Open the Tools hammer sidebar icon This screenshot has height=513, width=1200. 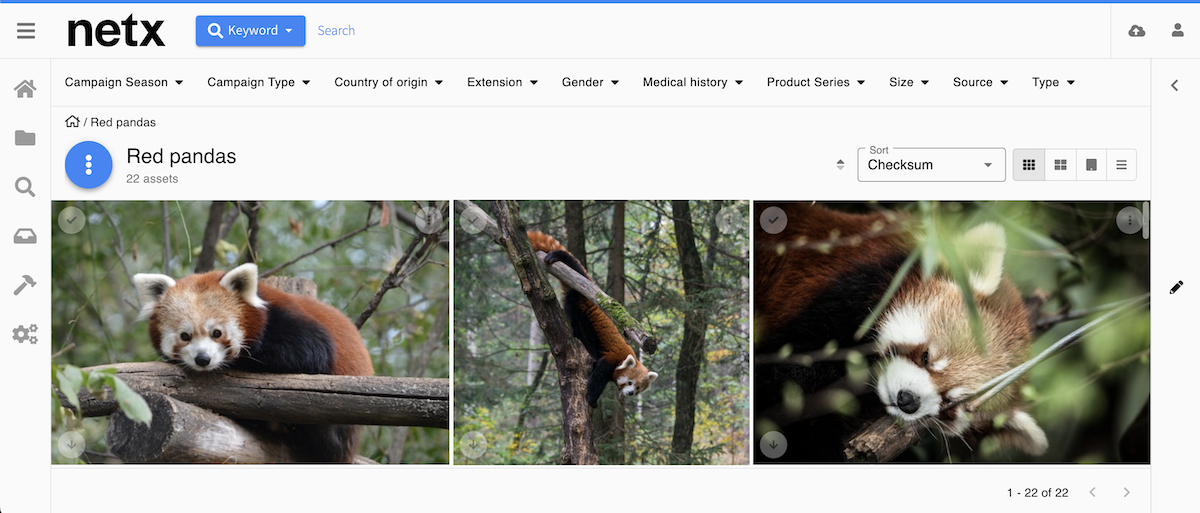pyautogui.click(x=25, y=286)
